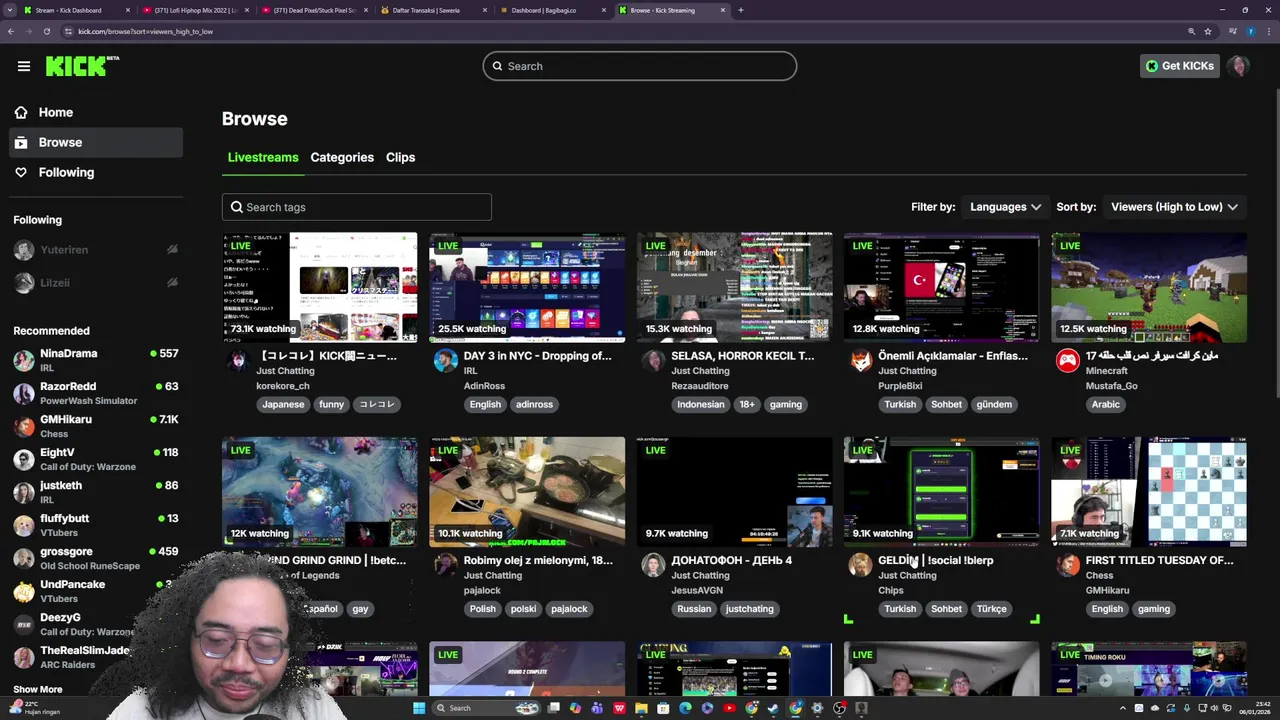The image size is (1280, 720).
Task: Click justketh avatar in sidebar
Action: point(24,493)
